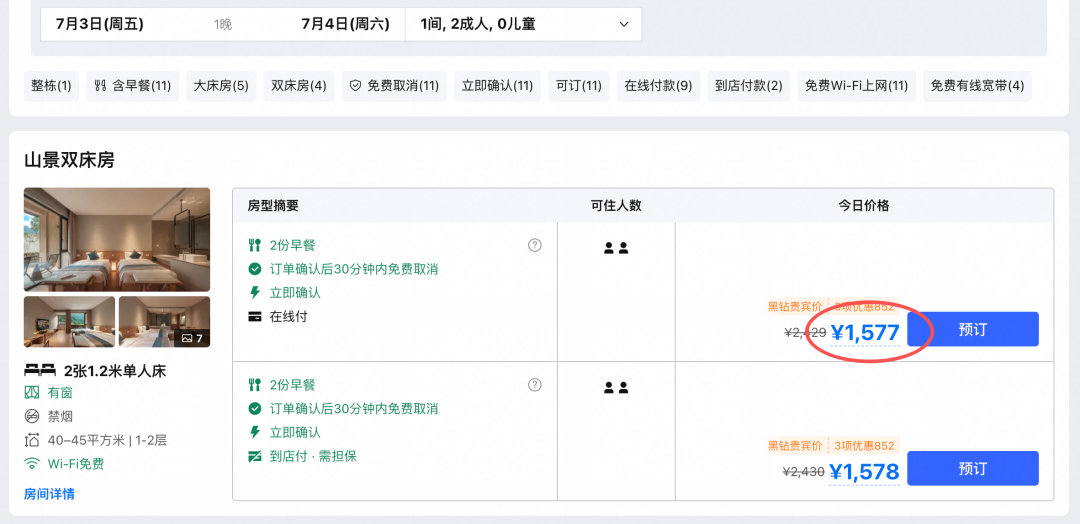Toggle the 免费取消(11) filter
This screenshot has height=524, width=1080.
click(394, 86)
